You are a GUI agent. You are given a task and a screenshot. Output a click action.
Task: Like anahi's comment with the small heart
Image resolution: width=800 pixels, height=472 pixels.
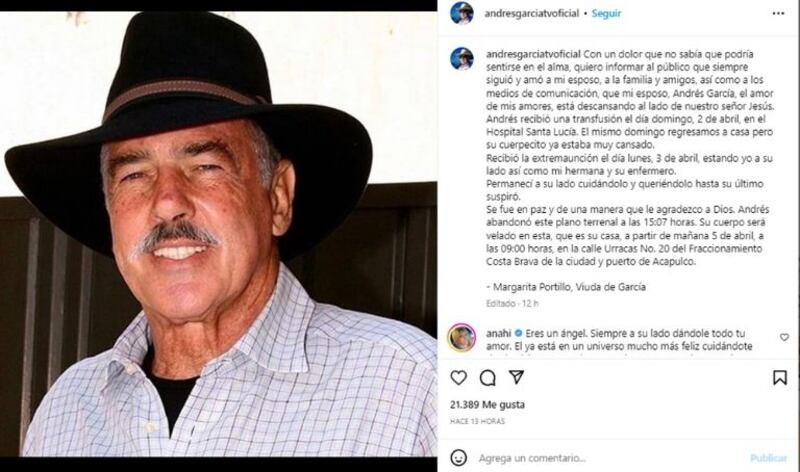(784, 337)
